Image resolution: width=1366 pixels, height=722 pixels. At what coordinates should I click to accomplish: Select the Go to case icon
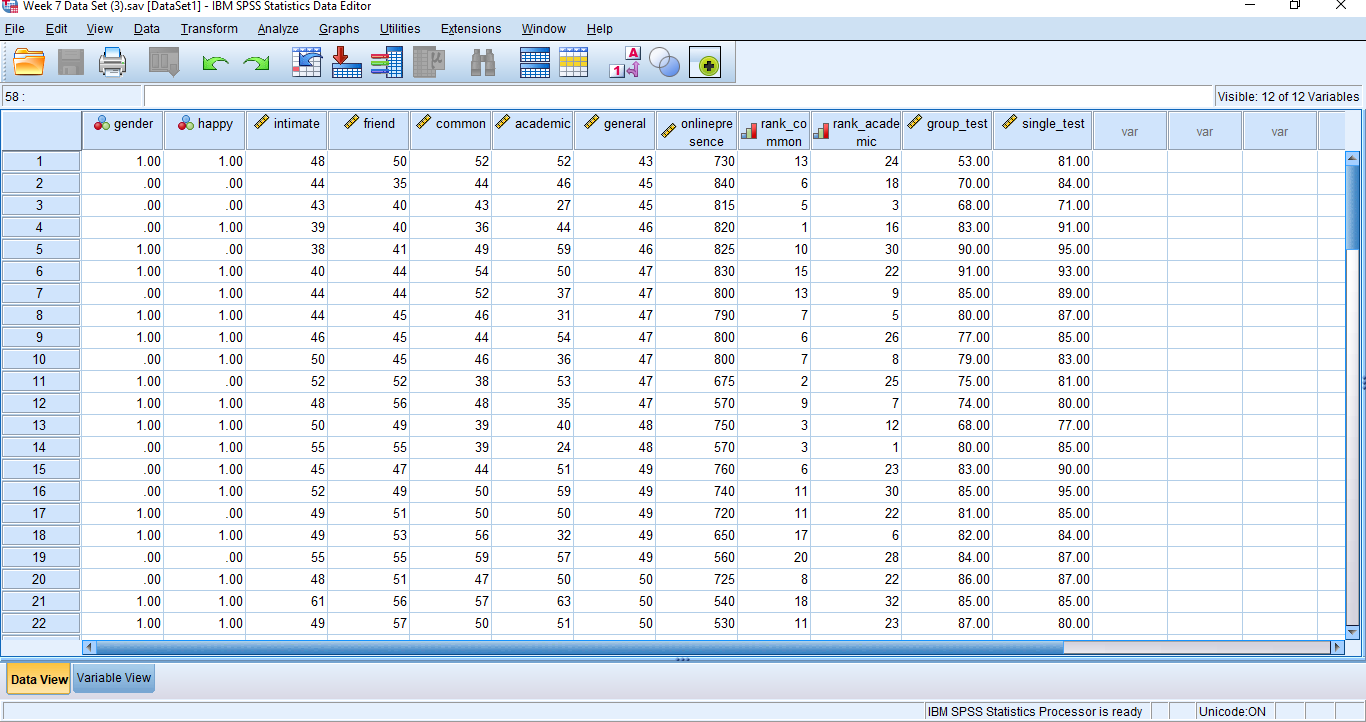click(307, 63)
